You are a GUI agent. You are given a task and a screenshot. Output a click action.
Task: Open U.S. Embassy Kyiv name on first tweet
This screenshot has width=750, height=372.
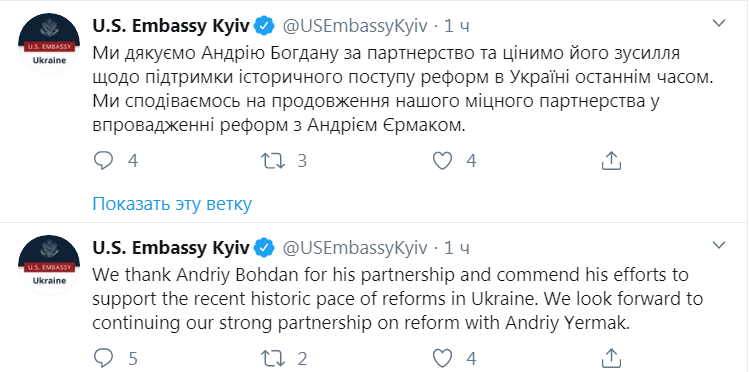171,26
